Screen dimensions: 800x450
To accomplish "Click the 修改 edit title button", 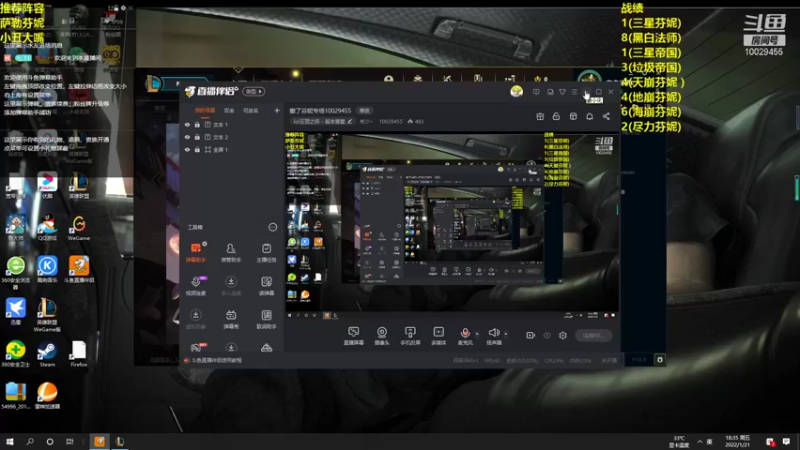I will [364, 110].
